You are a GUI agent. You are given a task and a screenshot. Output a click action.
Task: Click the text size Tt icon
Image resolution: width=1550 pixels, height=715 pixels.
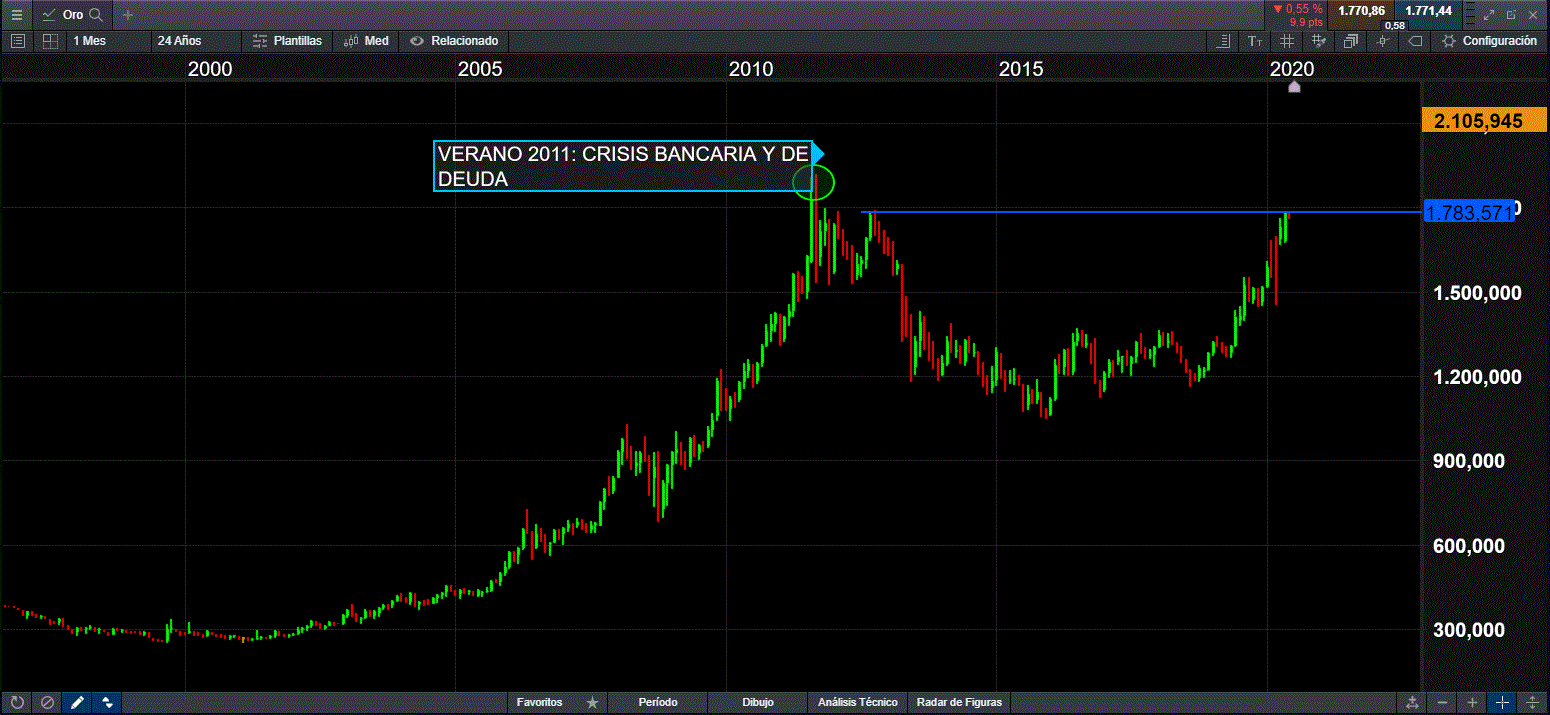1255,41
